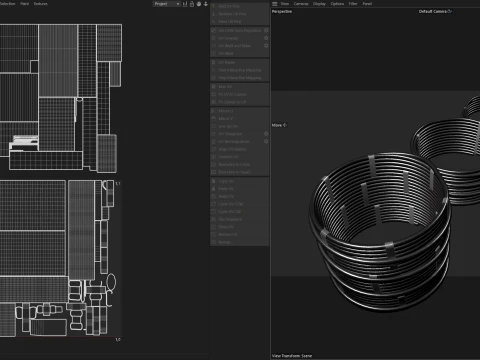Open the Textures menu
Image resolution: width=480 pixels, height=360 pixels.
click(x=41, y=4)
